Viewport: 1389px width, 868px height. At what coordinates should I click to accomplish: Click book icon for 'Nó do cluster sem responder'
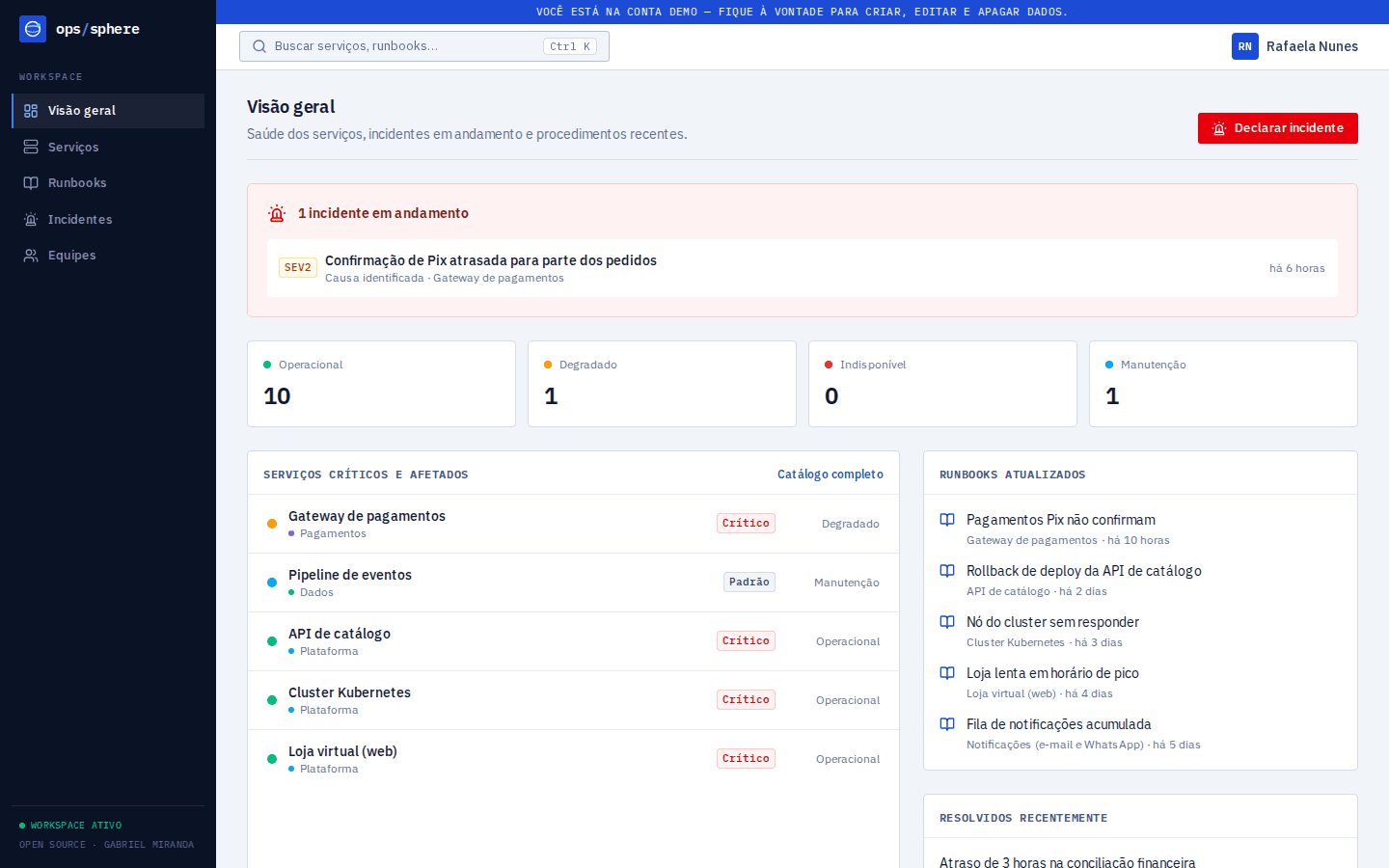947,622
